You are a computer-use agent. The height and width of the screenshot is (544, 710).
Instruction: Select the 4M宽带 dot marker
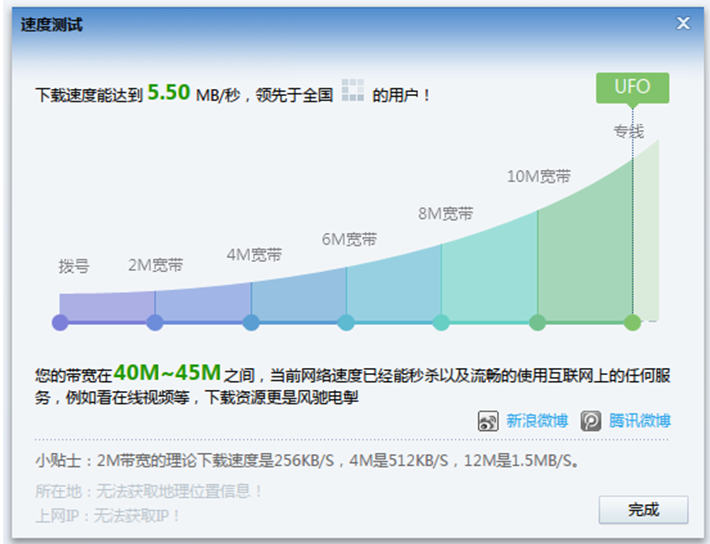(251, 322)
